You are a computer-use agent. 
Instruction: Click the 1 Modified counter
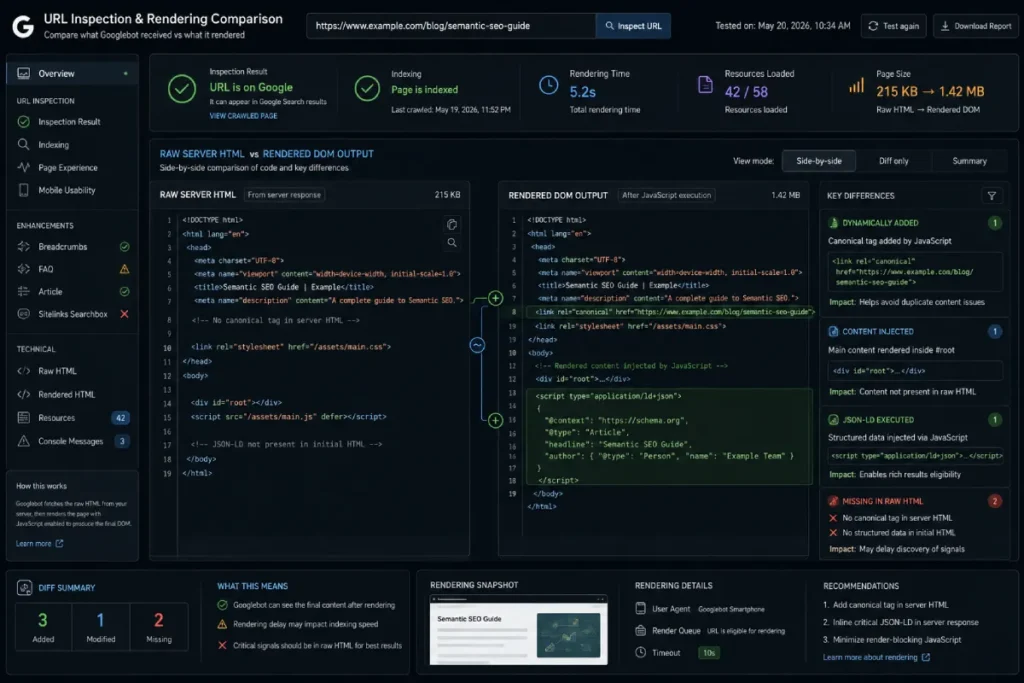(x=101, y=626)
